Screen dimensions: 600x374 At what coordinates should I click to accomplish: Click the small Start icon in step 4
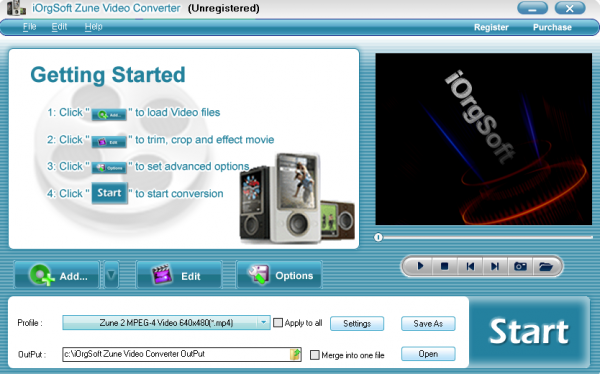pyautogui.click(x=109, y=193)
